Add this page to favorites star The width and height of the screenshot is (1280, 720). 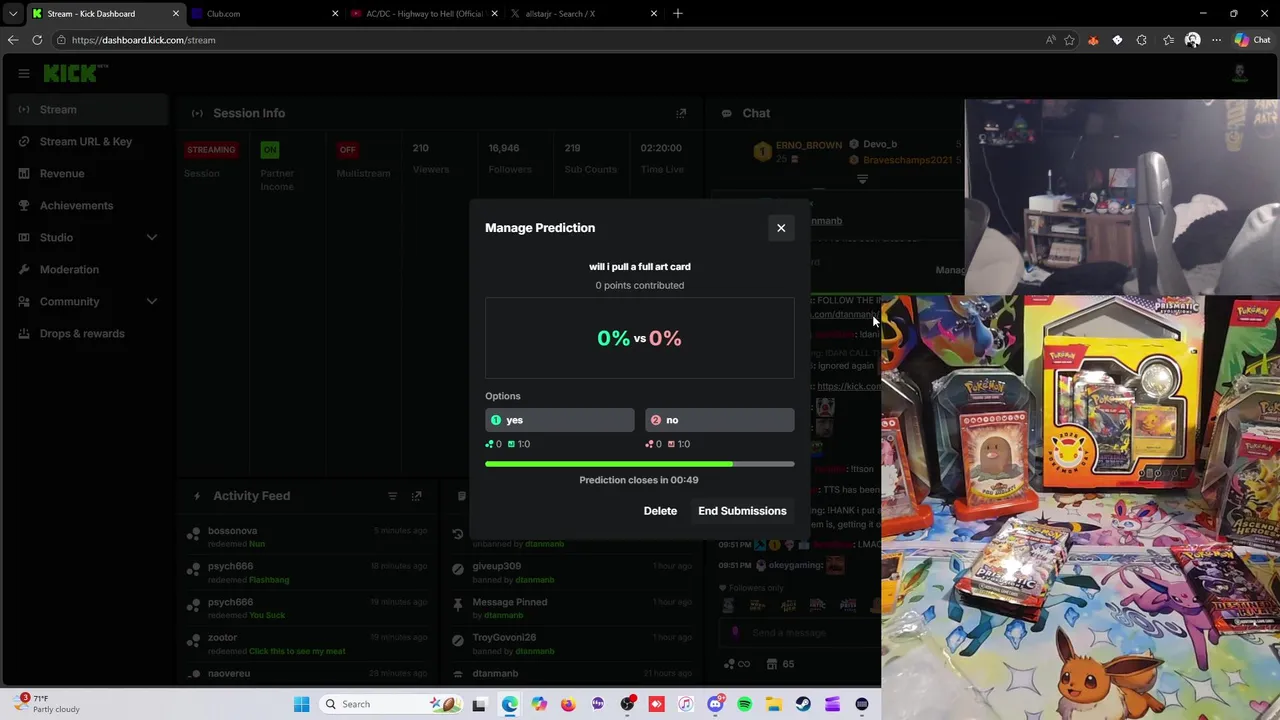(x=1069, y=40)
